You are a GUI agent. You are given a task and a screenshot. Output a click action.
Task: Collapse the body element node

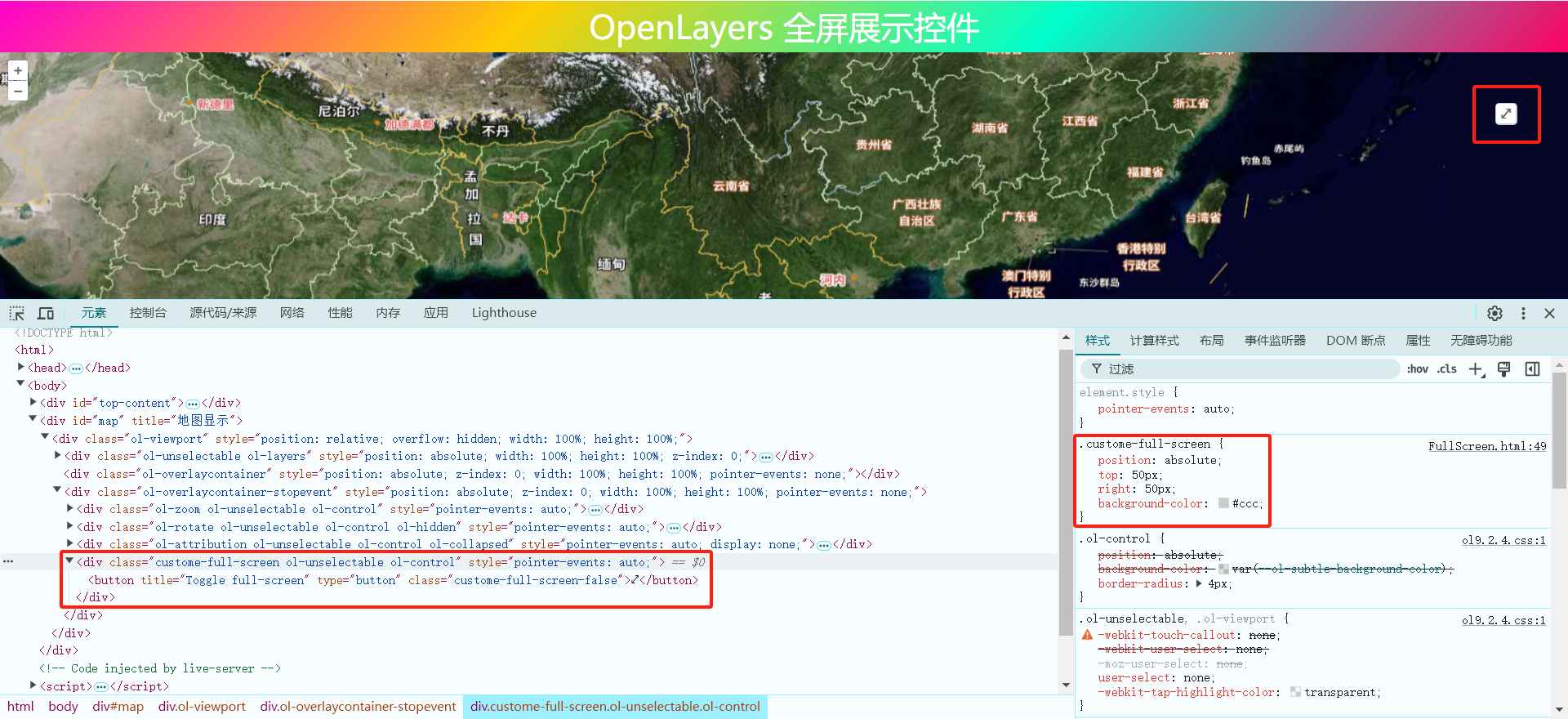[20, 384]
